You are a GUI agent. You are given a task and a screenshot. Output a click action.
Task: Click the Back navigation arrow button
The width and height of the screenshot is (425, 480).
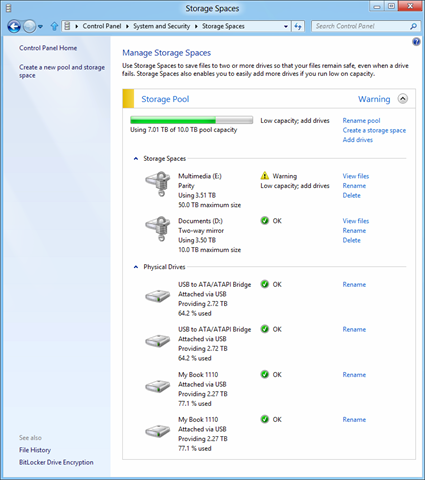tap(14, 26)
